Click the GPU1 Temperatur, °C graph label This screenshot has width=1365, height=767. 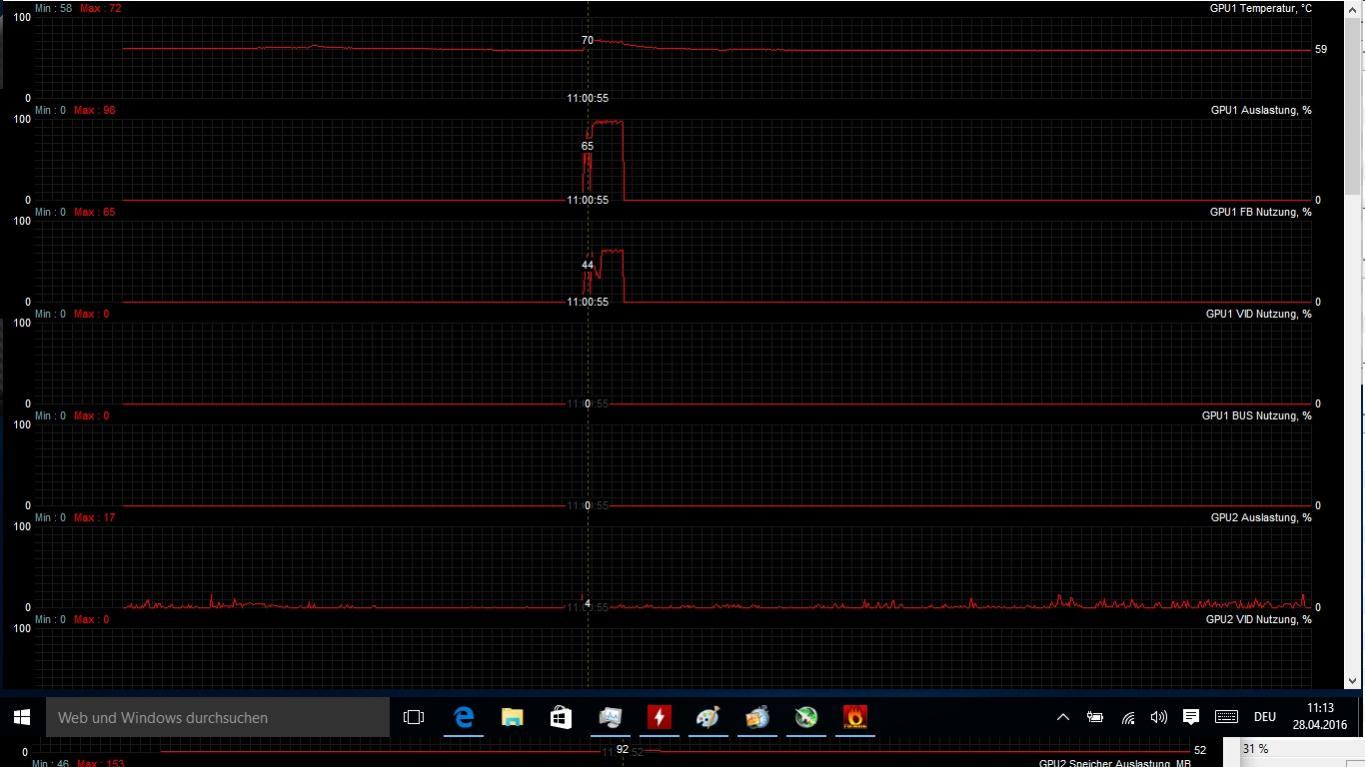point(1260,8)
